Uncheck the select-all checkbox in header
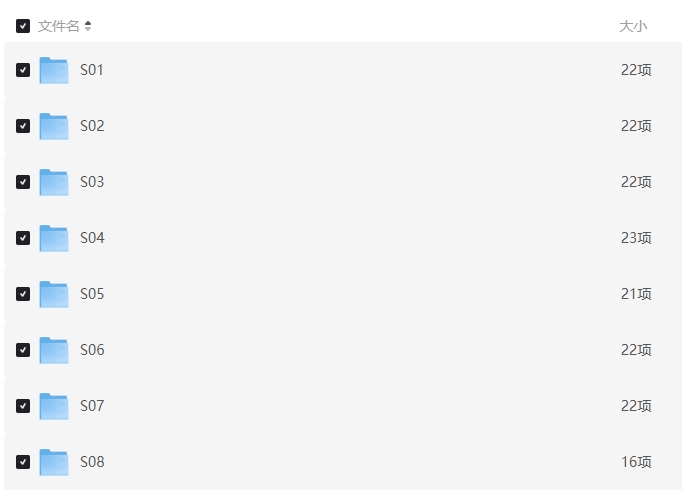682x493 pixels. (23, 26)
